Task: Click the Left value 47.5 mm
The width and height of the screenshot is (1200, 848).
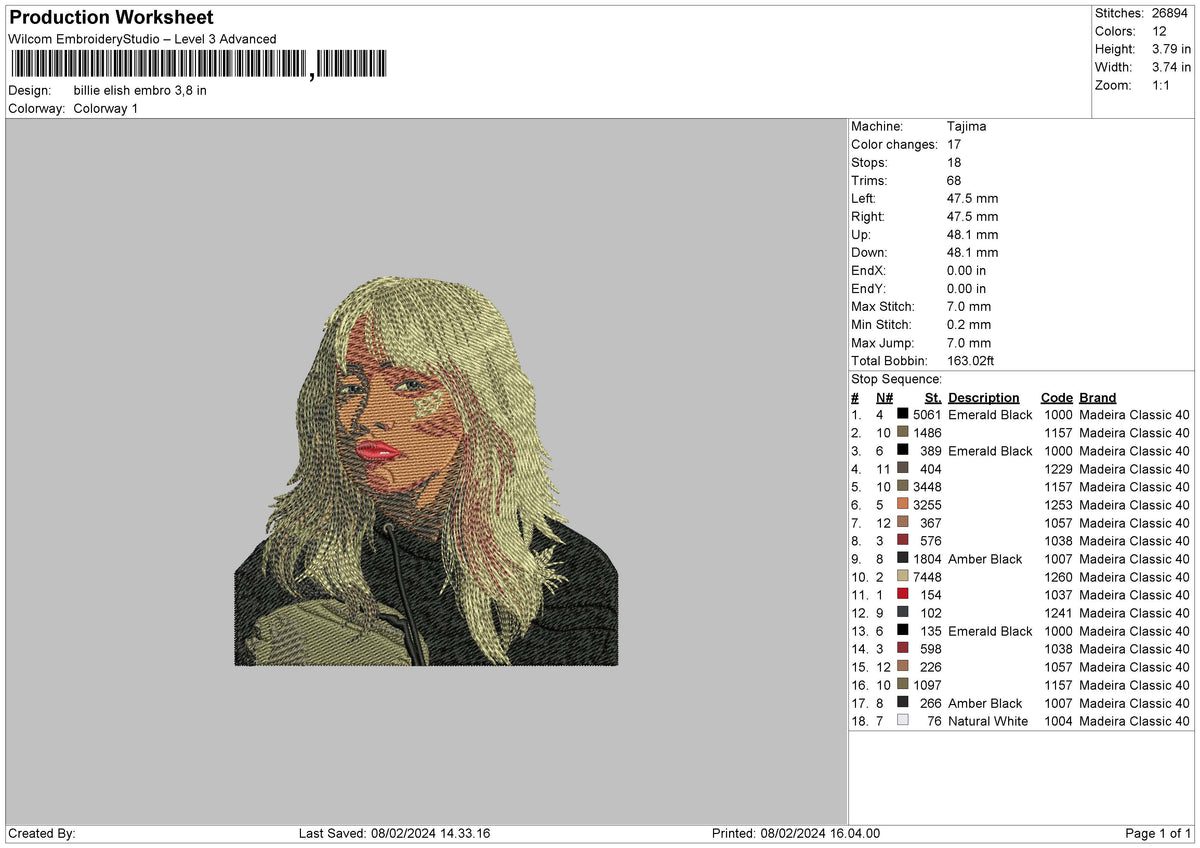Action: tap(972, 198)
